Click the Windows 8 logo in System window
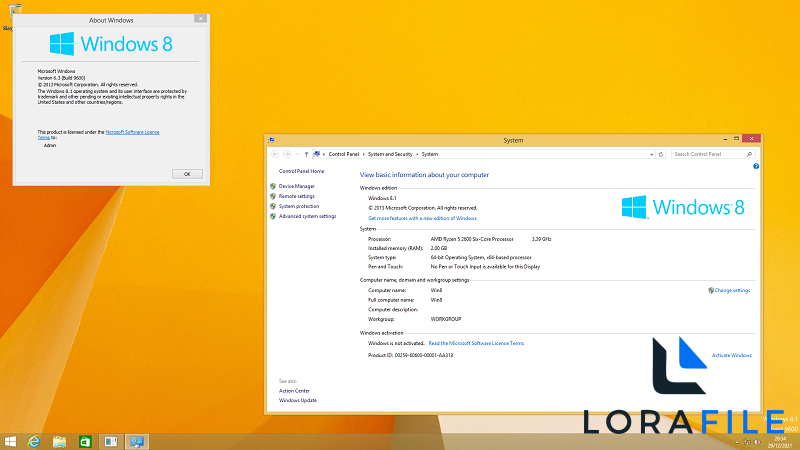 pos(683,207)
